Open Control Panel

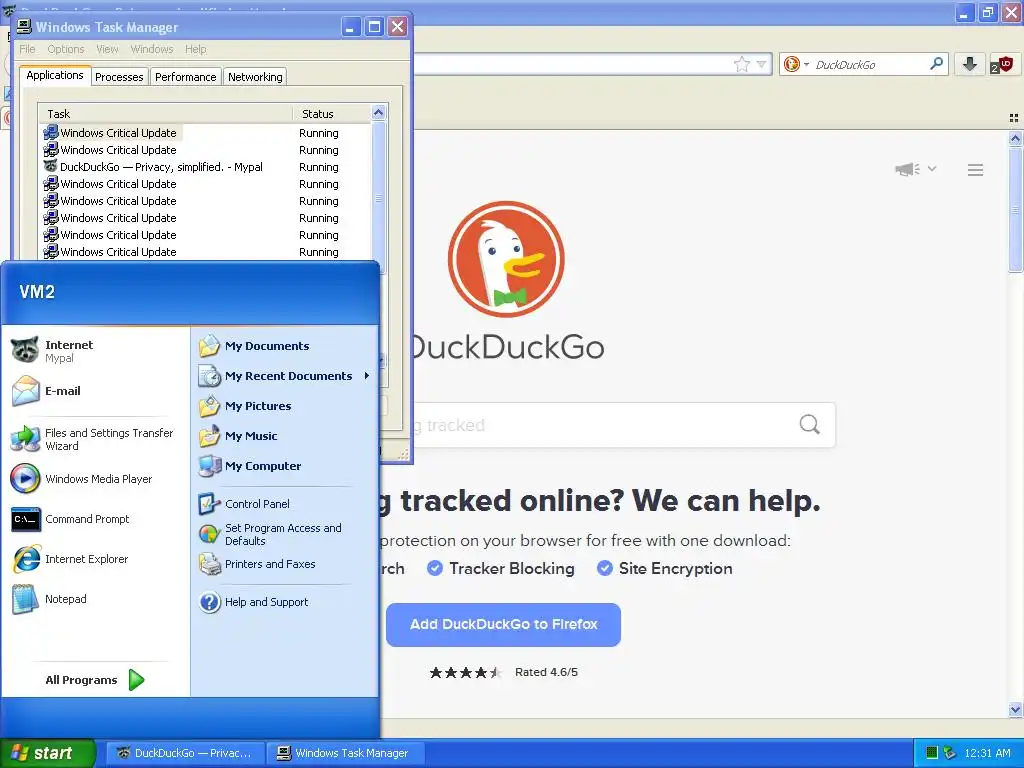(245, 504)
